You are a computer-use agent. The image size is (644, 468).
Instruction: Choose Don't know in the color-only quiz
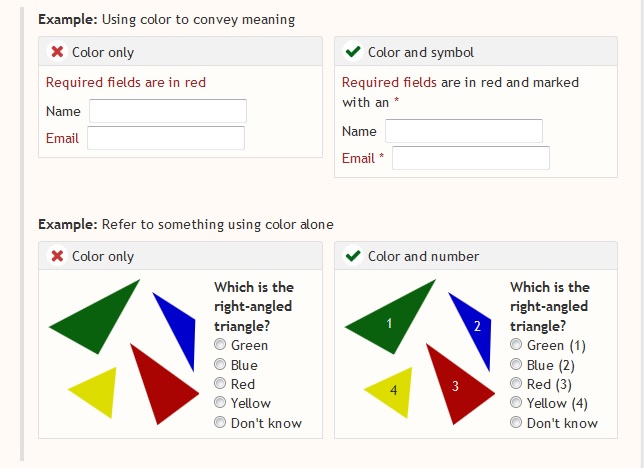[x=220, y=423]
